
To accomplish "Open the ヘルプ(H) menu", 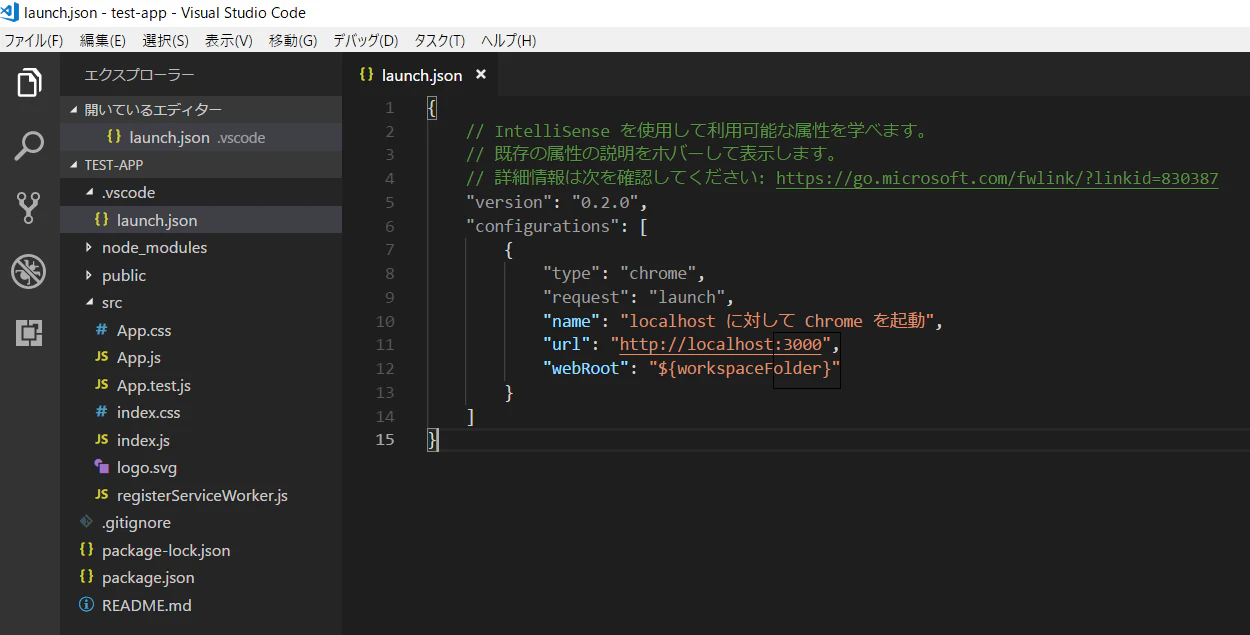I will click(509, 41).
